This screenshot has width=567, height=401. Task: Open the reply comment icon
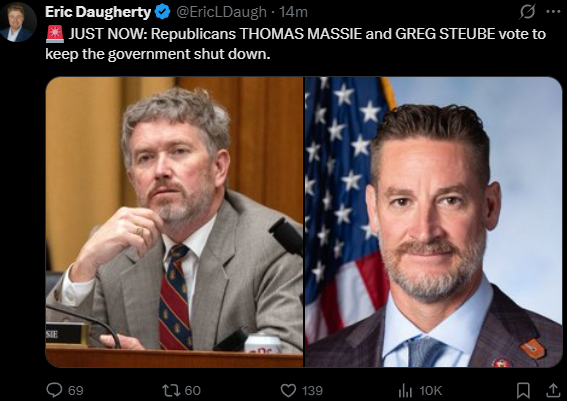(54, 390)
